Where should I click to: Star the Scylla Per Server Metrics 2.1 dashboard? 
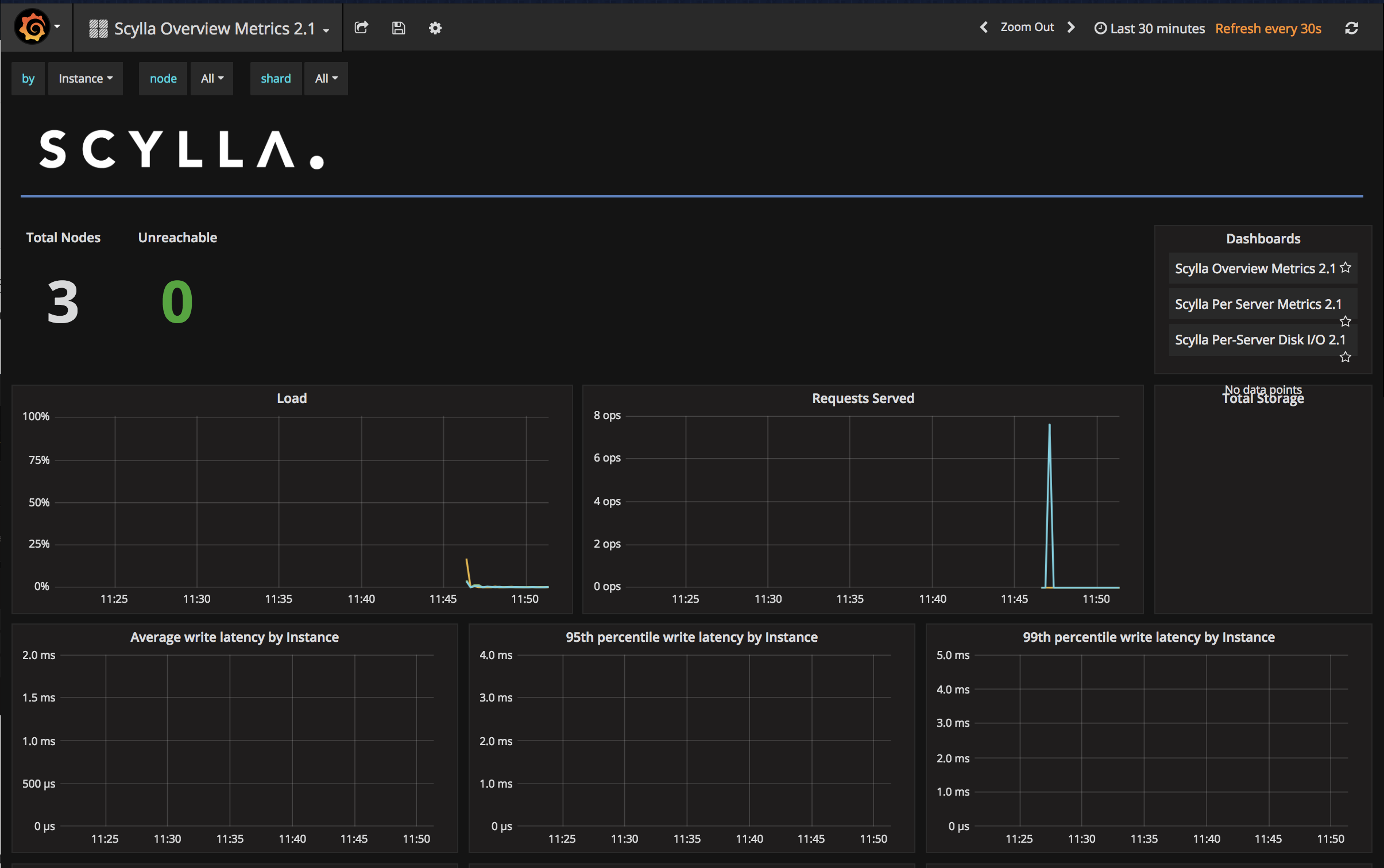(1346, 321)
